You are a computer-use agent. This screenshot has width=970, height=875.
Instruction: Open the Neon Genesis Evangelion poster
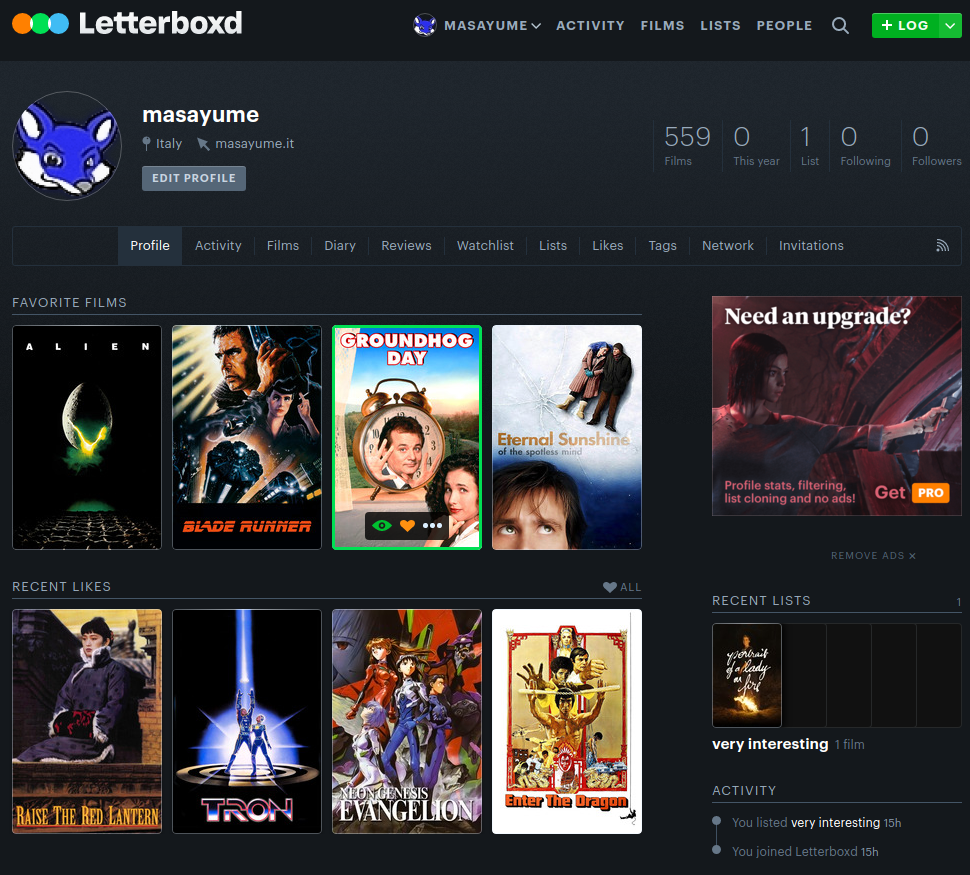(406, 721)
